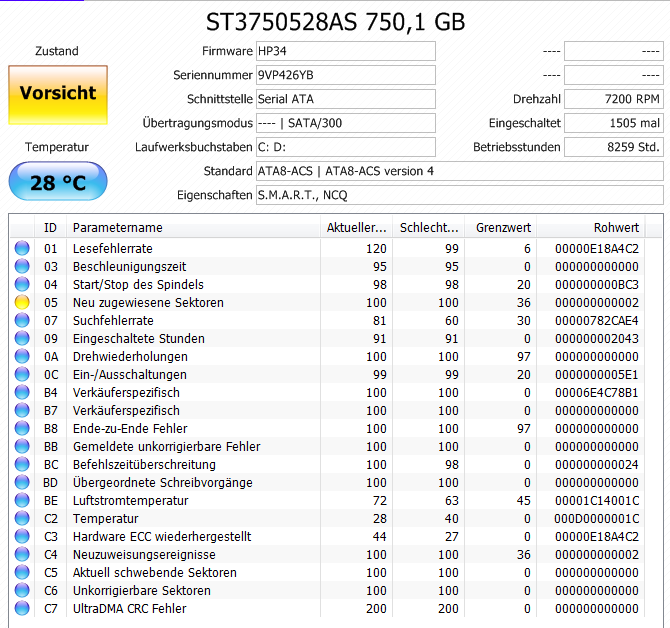
Task: Click the Rohwert column header
Action: pos(591,228)
